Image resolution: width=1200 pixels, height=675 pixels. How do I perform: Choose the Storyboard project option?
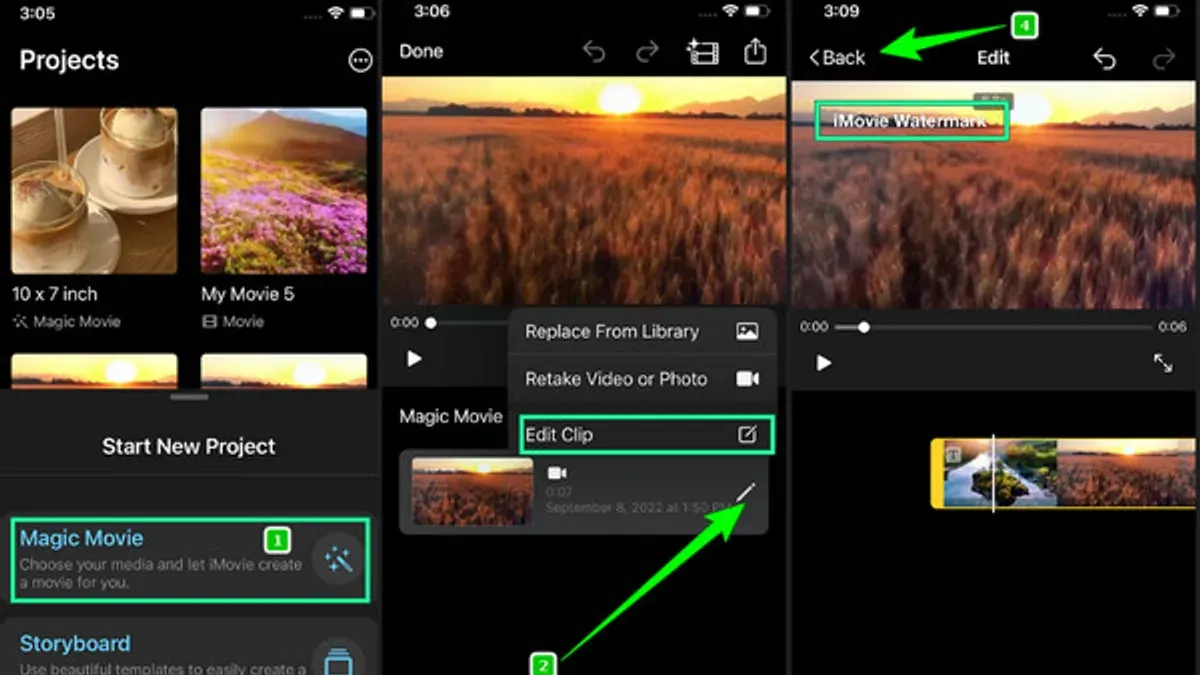coord(190,648)
